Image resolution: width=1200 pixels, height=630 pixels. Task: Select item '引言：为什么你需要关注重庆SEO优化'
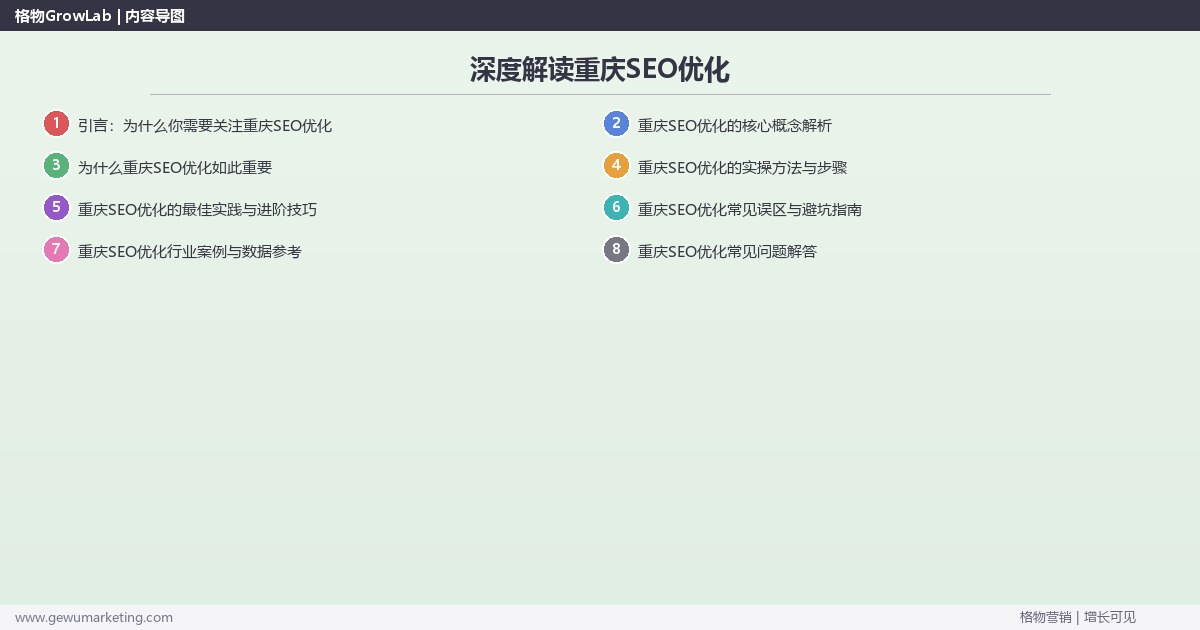[x=205, y=126]
